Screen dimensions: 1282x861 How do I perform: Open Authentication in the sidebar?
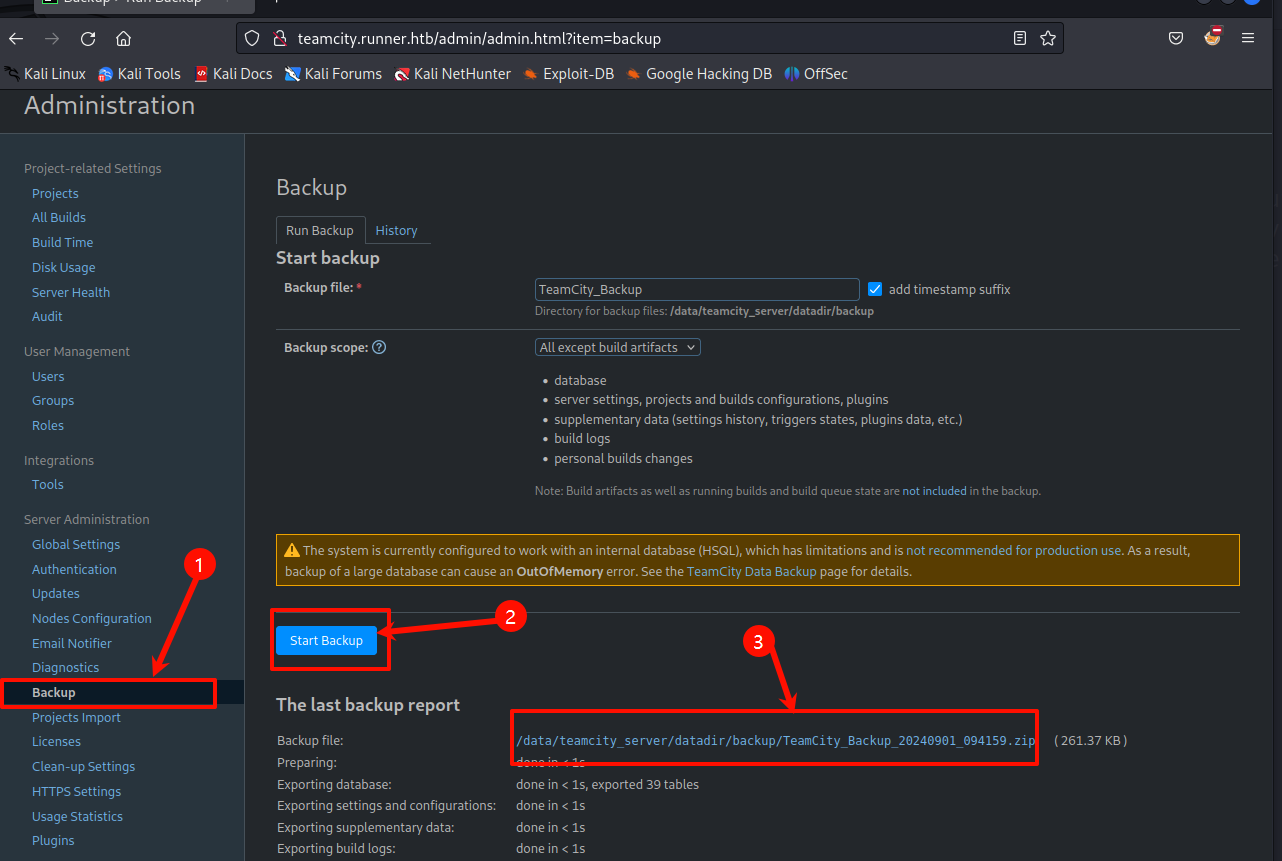point(74,569)
